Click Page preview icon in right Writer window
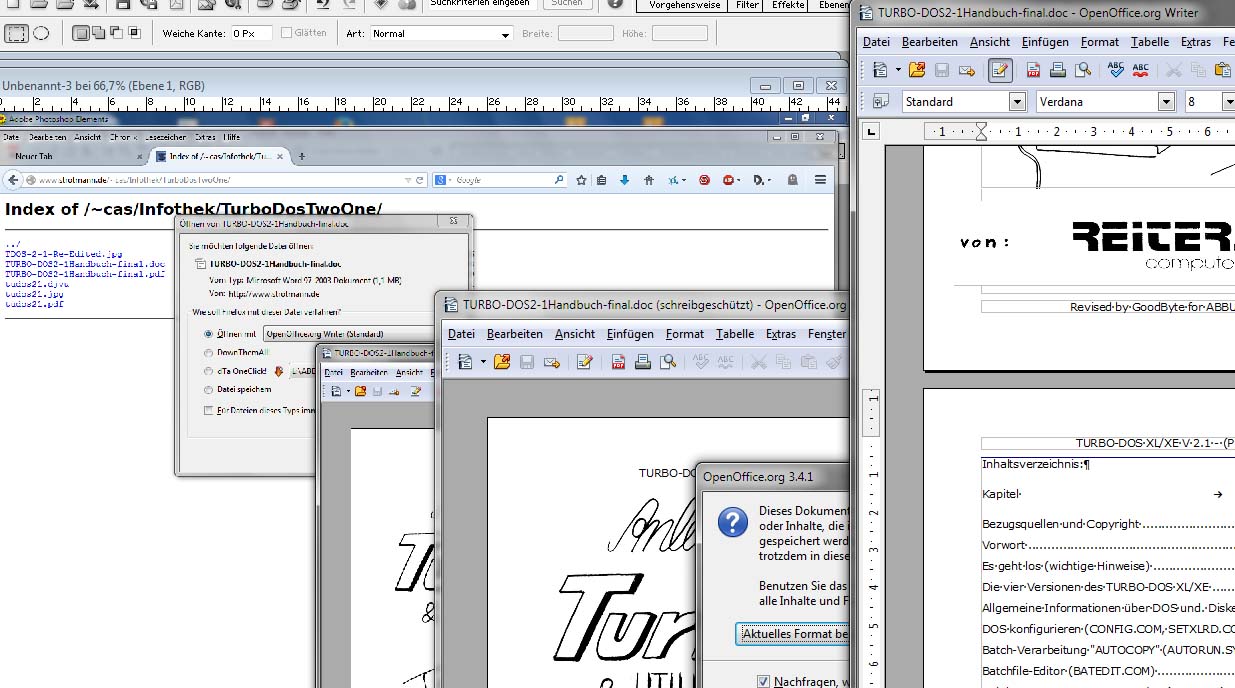This screenshot has width=1235, height=688. [x=1082, y=70]
